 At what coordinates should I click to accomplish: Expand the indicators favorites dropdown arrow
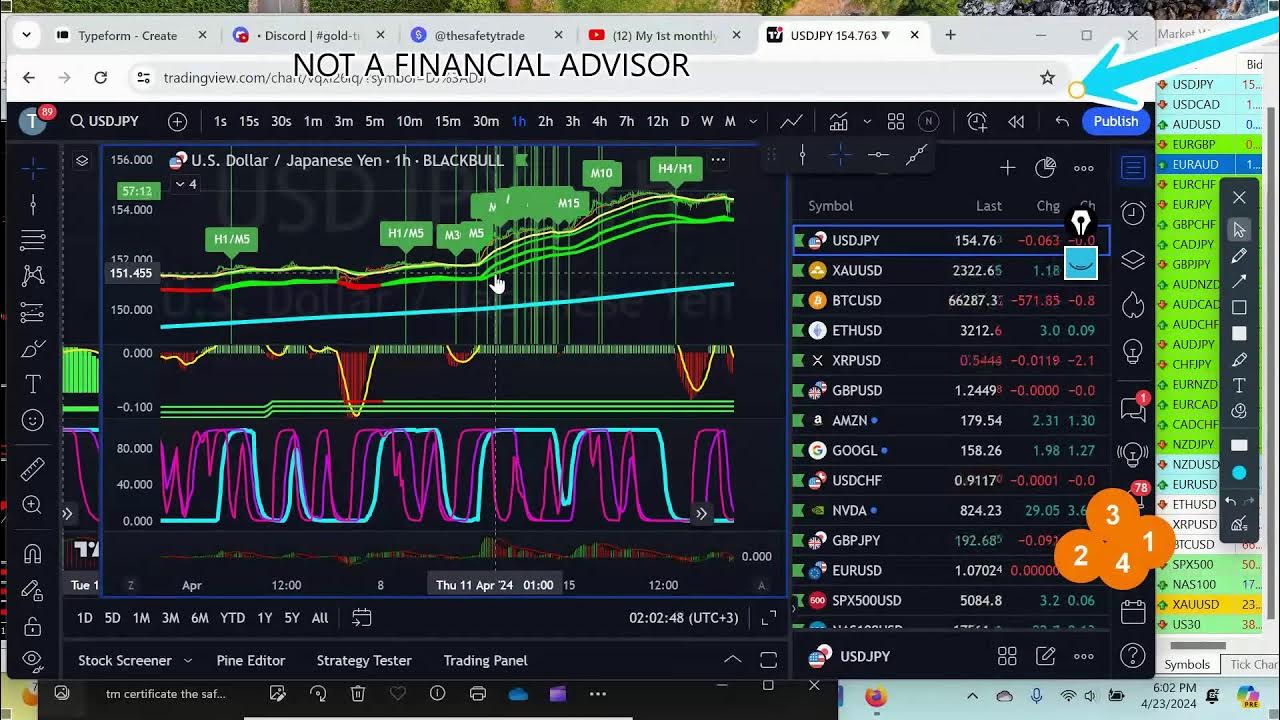(x=866, y=121)
